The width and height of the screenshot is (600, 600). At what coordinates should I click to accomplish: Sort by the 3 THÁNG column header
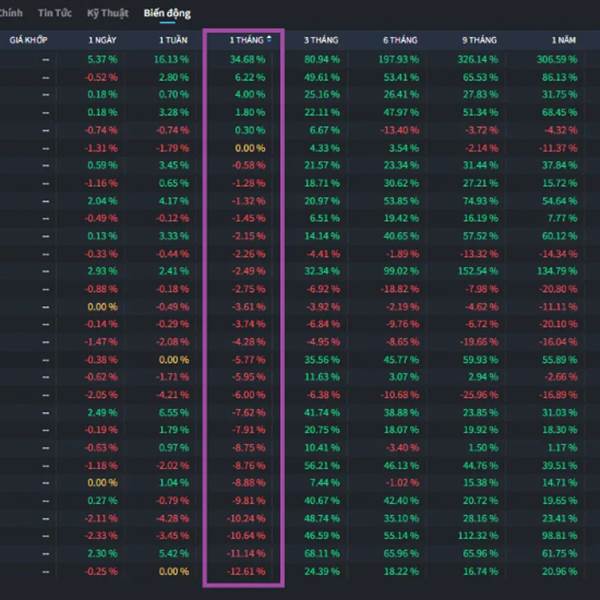323,40
